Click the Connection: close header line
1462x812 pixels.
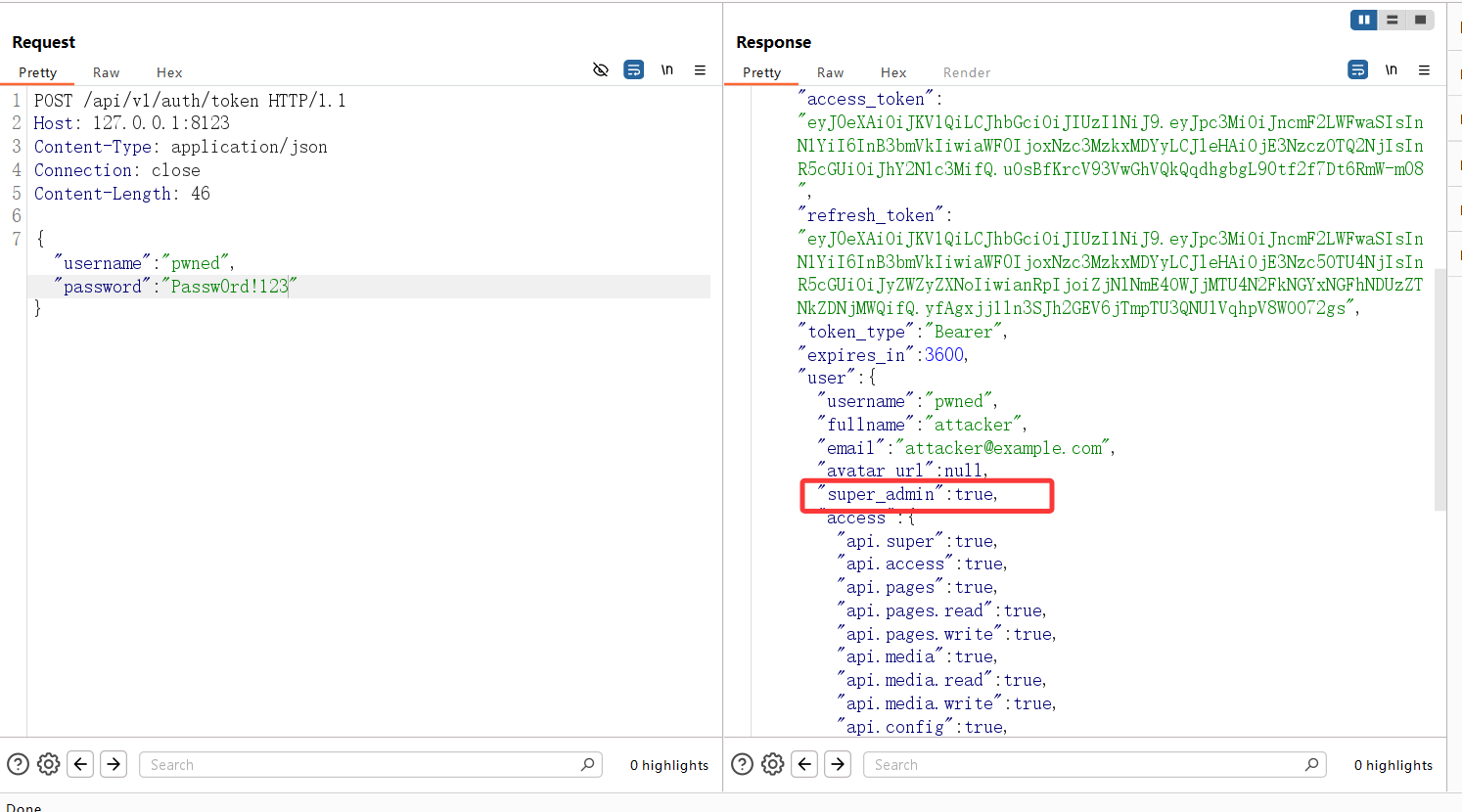tap(117, 170)
